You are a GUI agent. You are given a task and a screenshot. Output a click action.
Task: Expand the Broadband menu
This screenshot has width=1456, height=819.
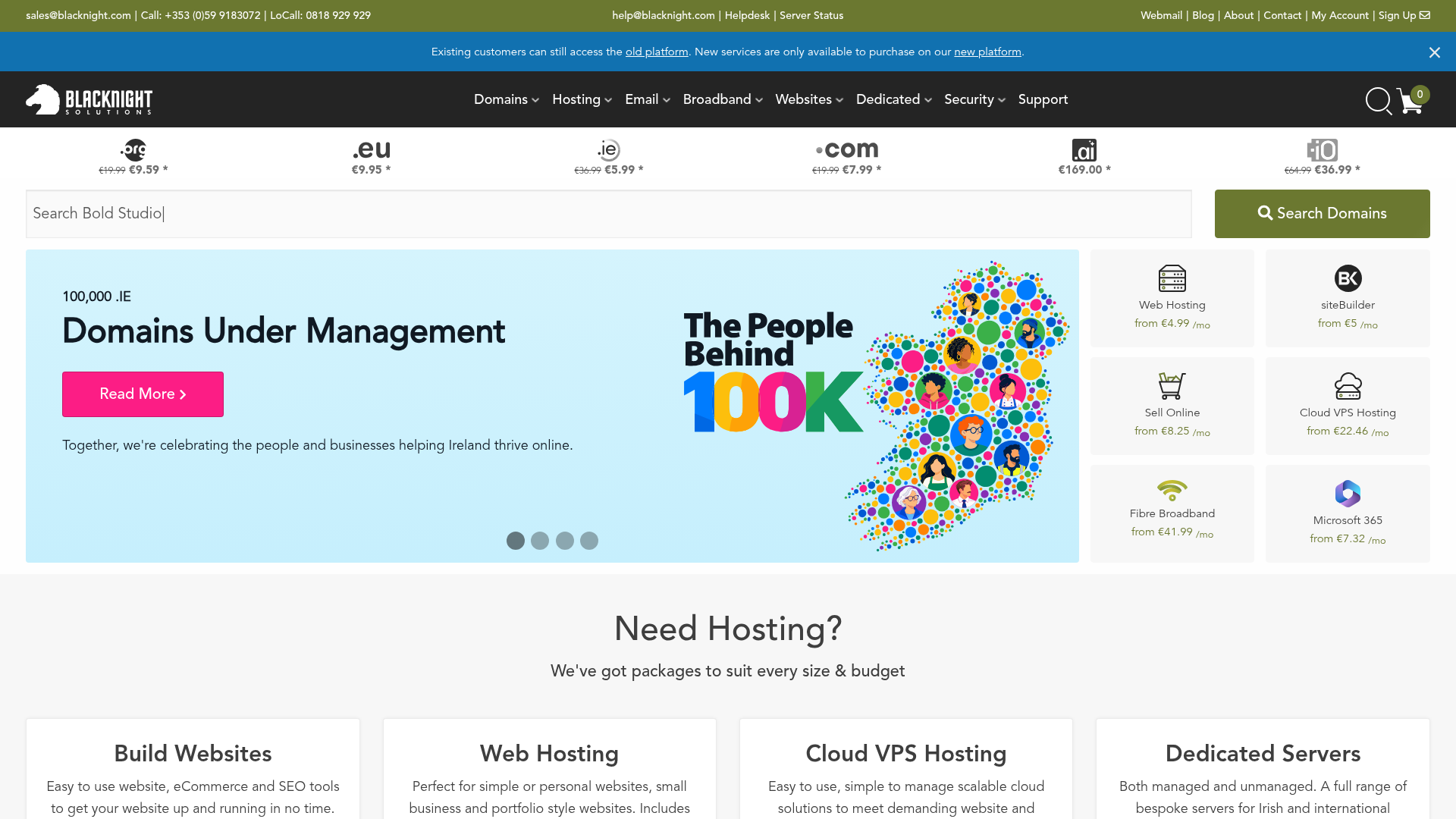coord(723,99)
